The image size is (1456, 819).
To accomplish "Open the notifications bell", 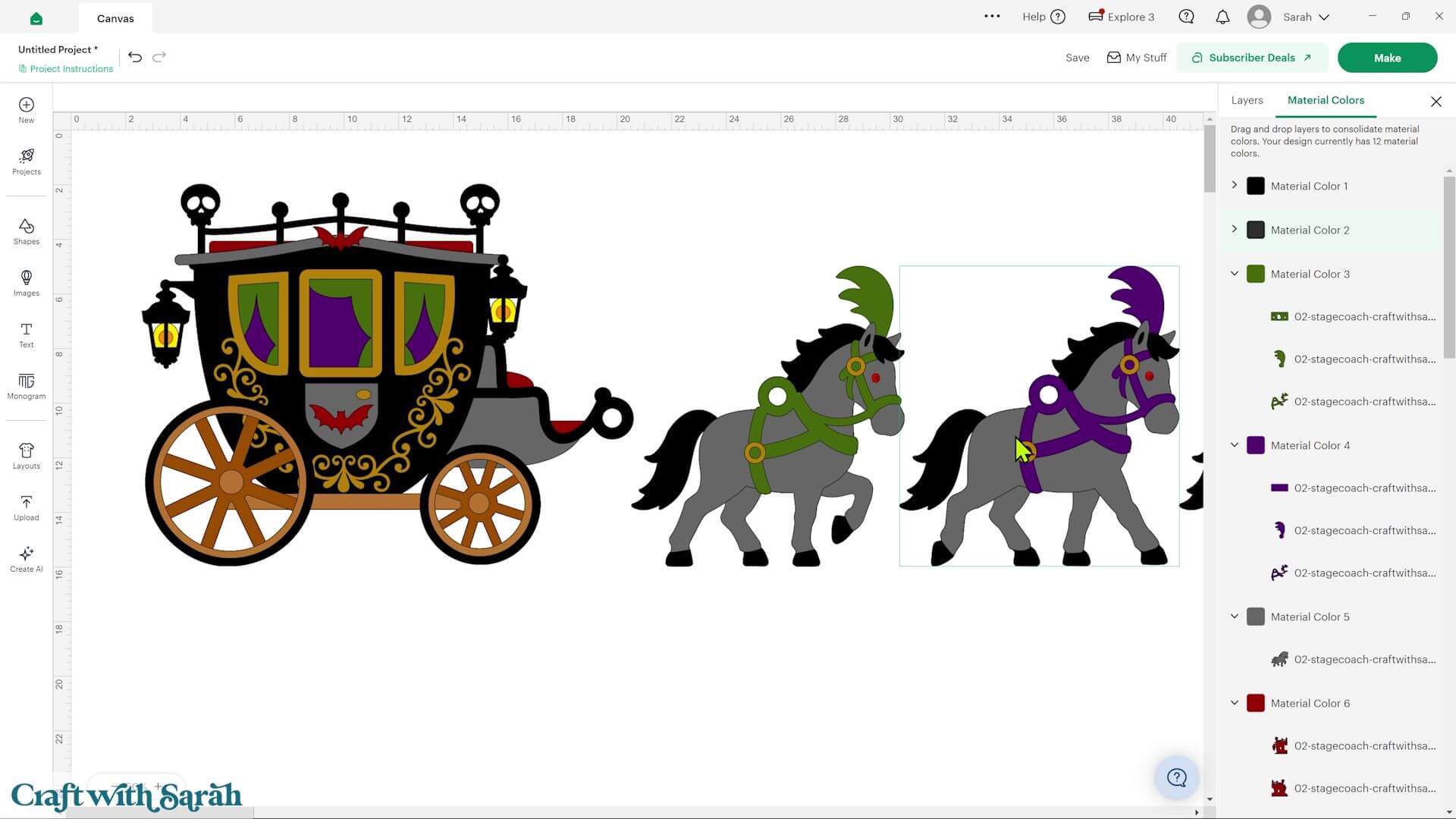I will tap(1222, 17).
